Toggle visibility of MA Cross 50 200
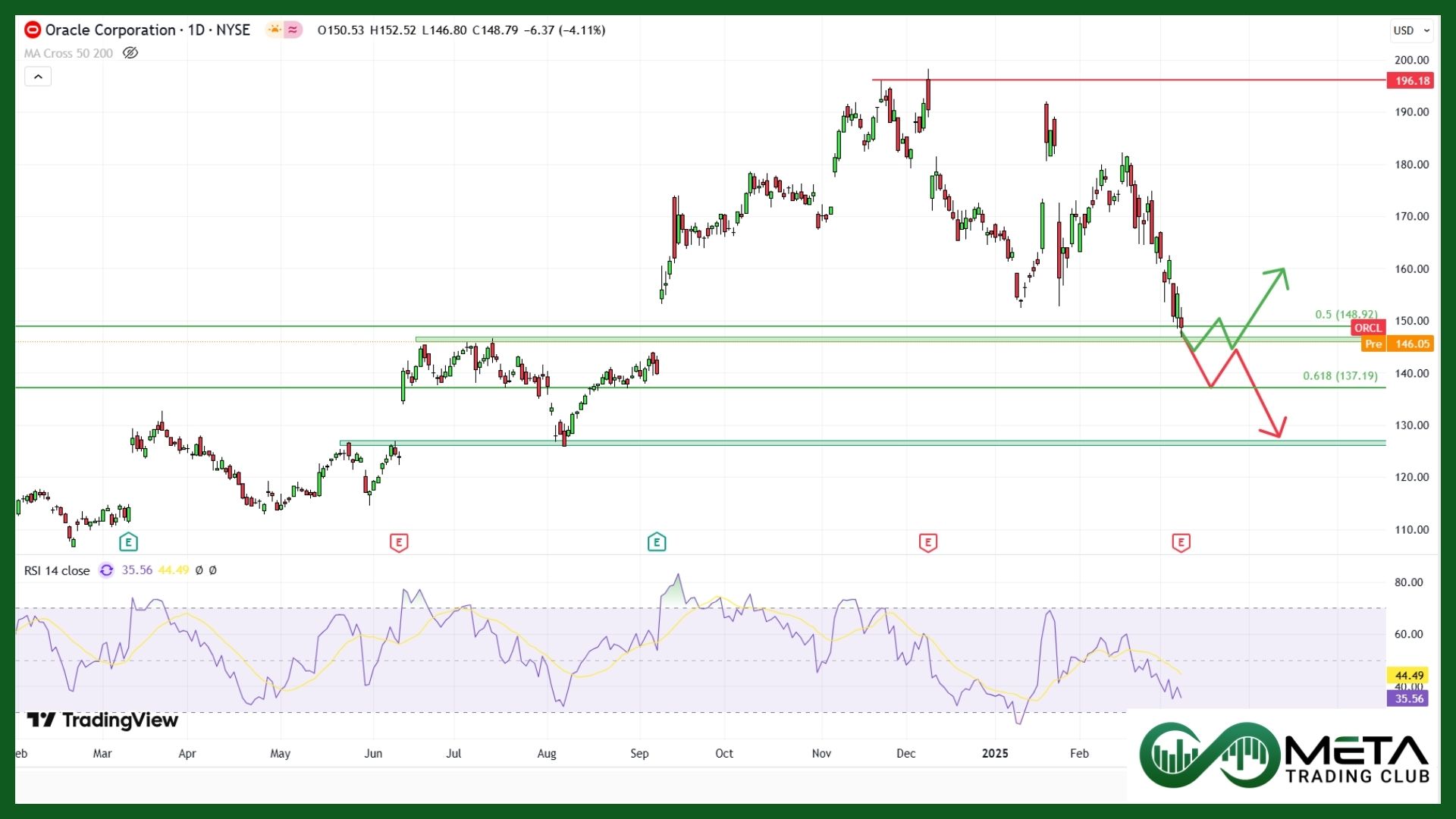The width and height of the screenshot is (1456, 819). pos(130,53)
